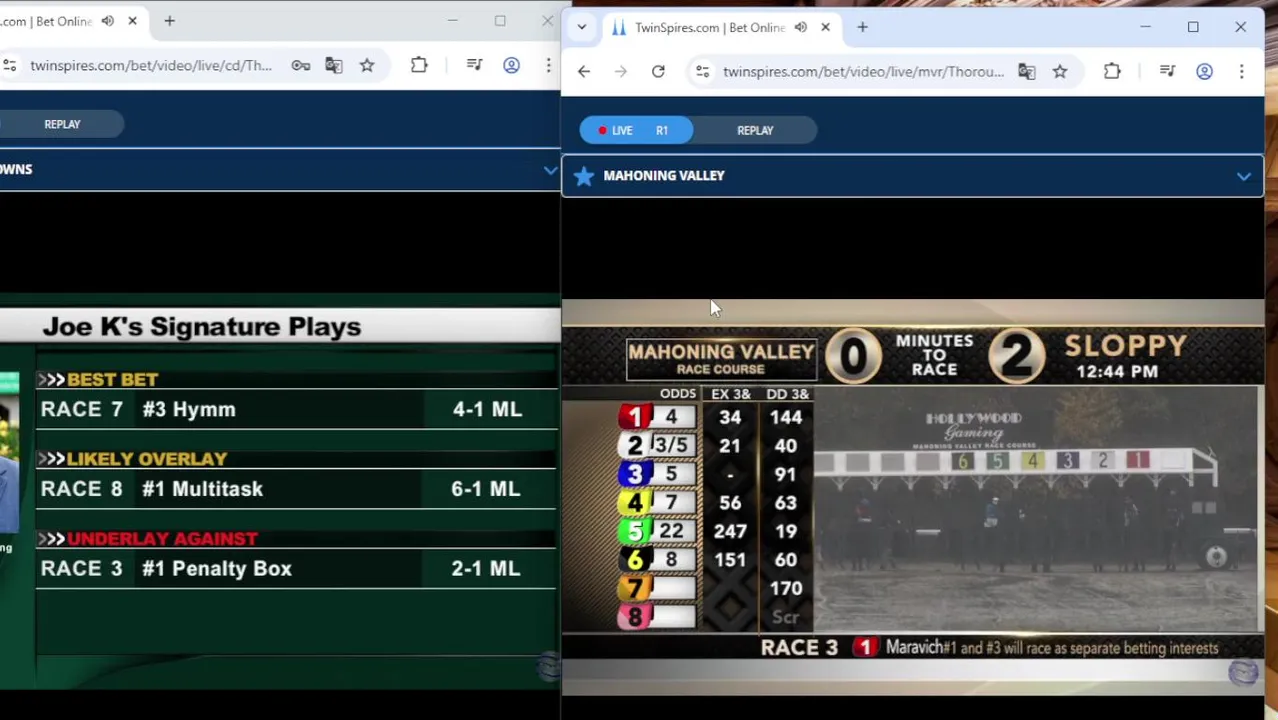Open the tab search dropdown in the right window

(x=582, y=27)
